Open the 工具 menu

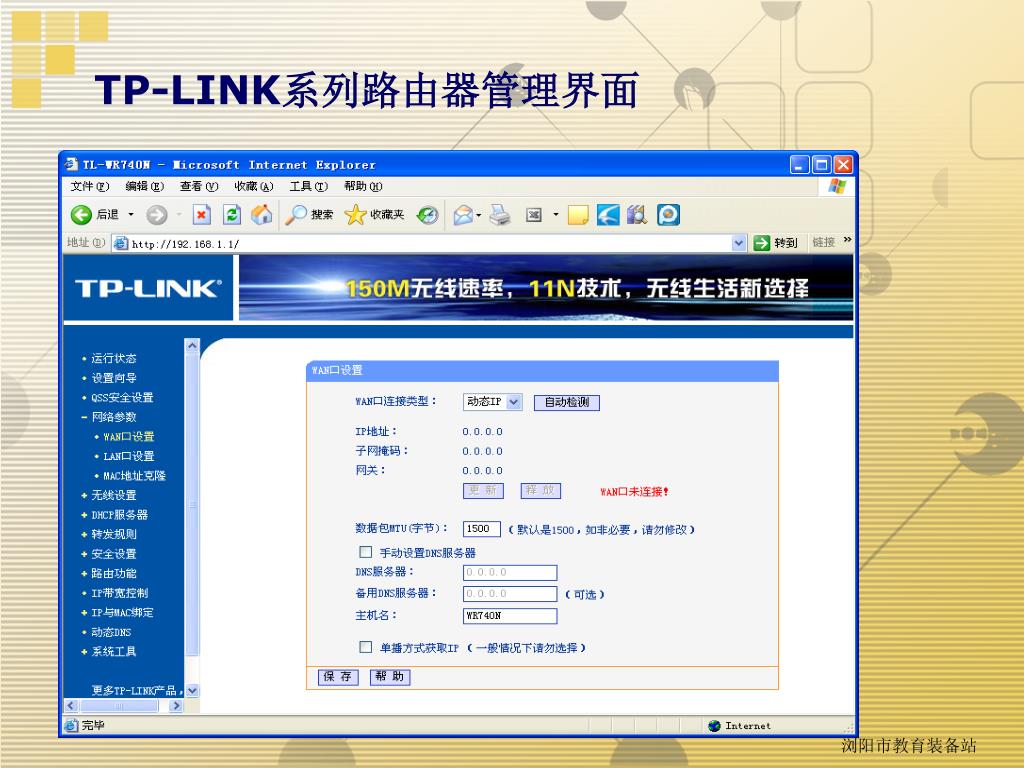pyautogui.click(x=308, y=186)
